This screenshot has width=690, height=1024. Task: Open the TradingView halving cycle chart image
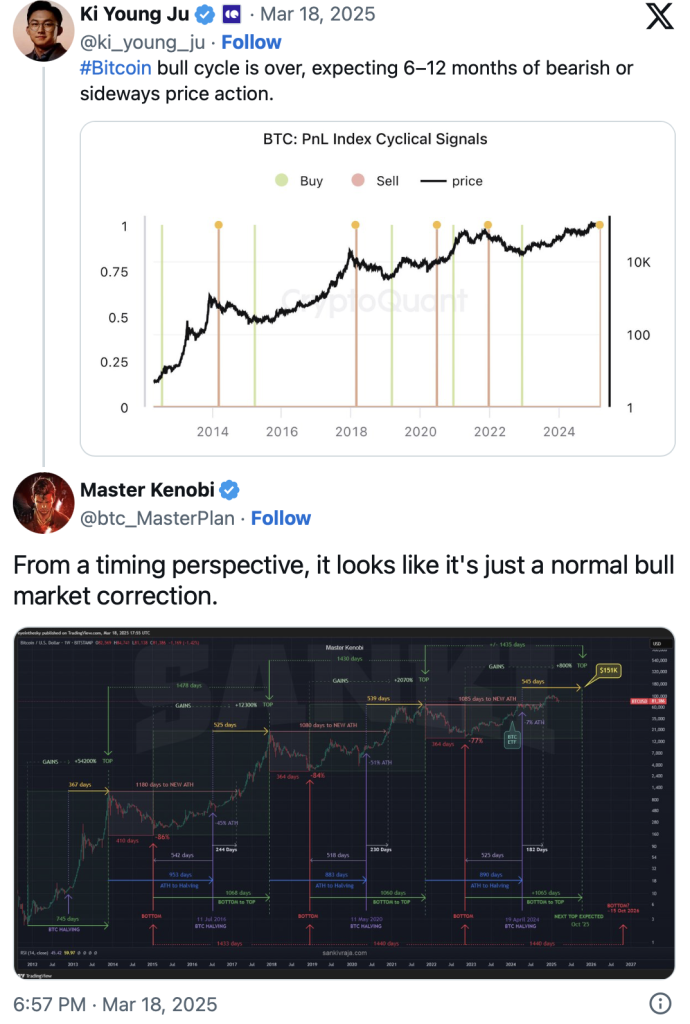pyautogui.click(x=344, y=803)
